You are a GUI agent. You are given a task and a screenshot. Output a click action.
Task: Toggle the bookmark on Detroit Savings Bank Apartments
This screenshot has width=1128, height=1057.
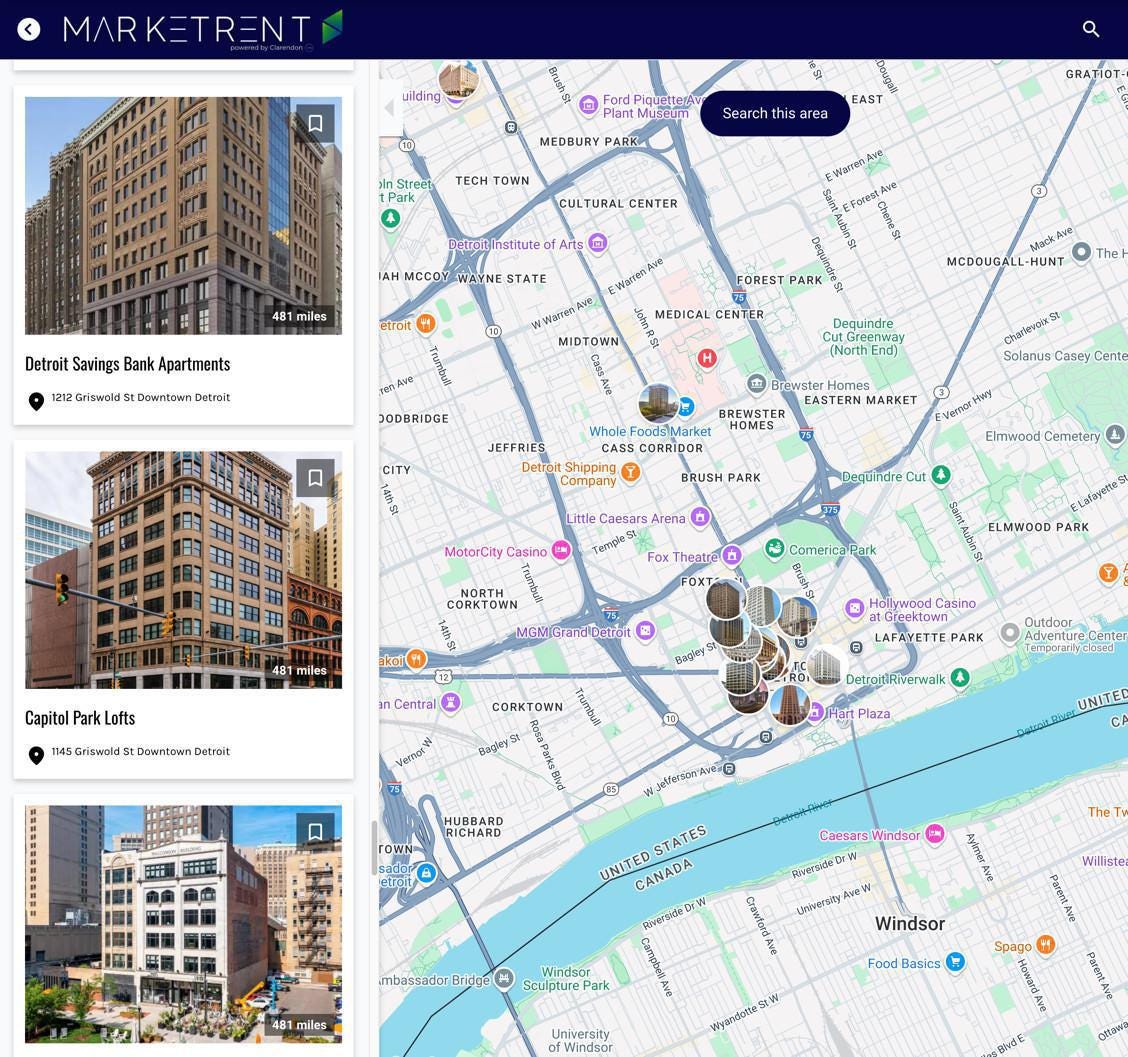[x=316, y=123]
